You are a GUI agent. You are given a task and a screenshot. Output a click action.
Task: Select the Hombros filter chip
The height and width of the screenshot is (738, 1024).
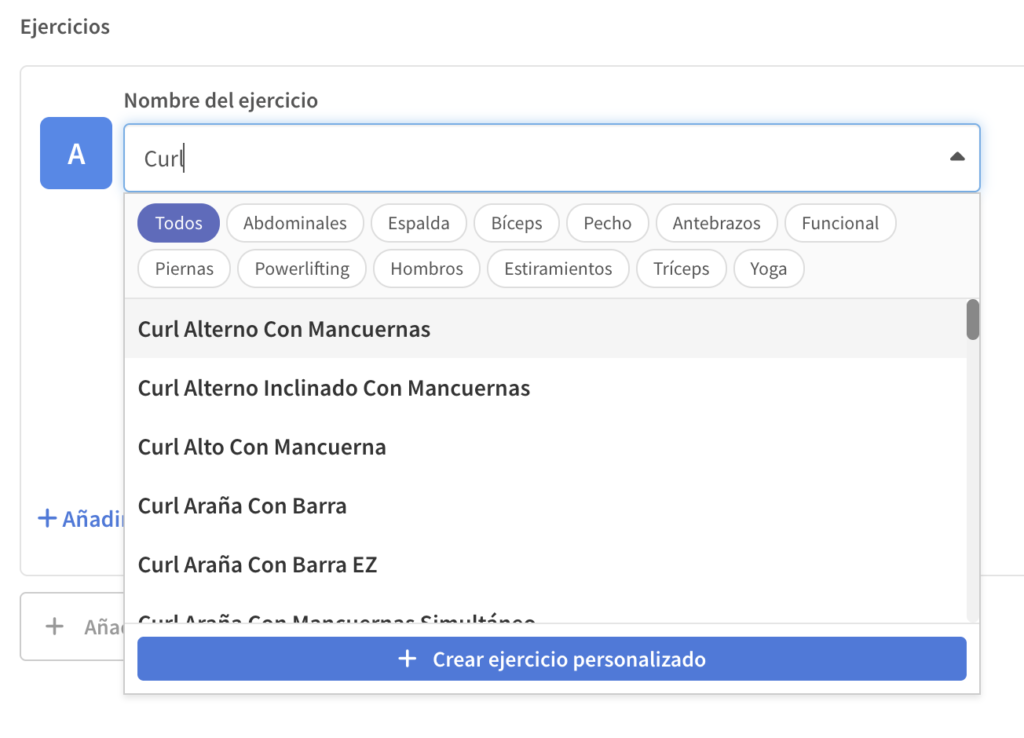tap(427, 269)
